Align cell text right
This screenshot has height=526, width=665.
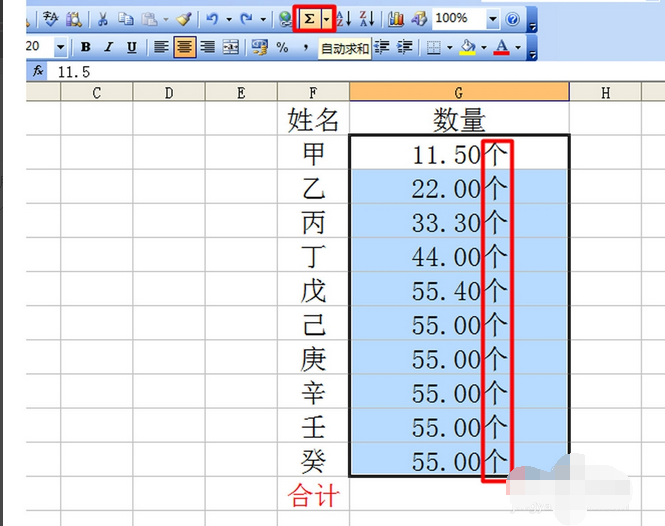(208, 47)
